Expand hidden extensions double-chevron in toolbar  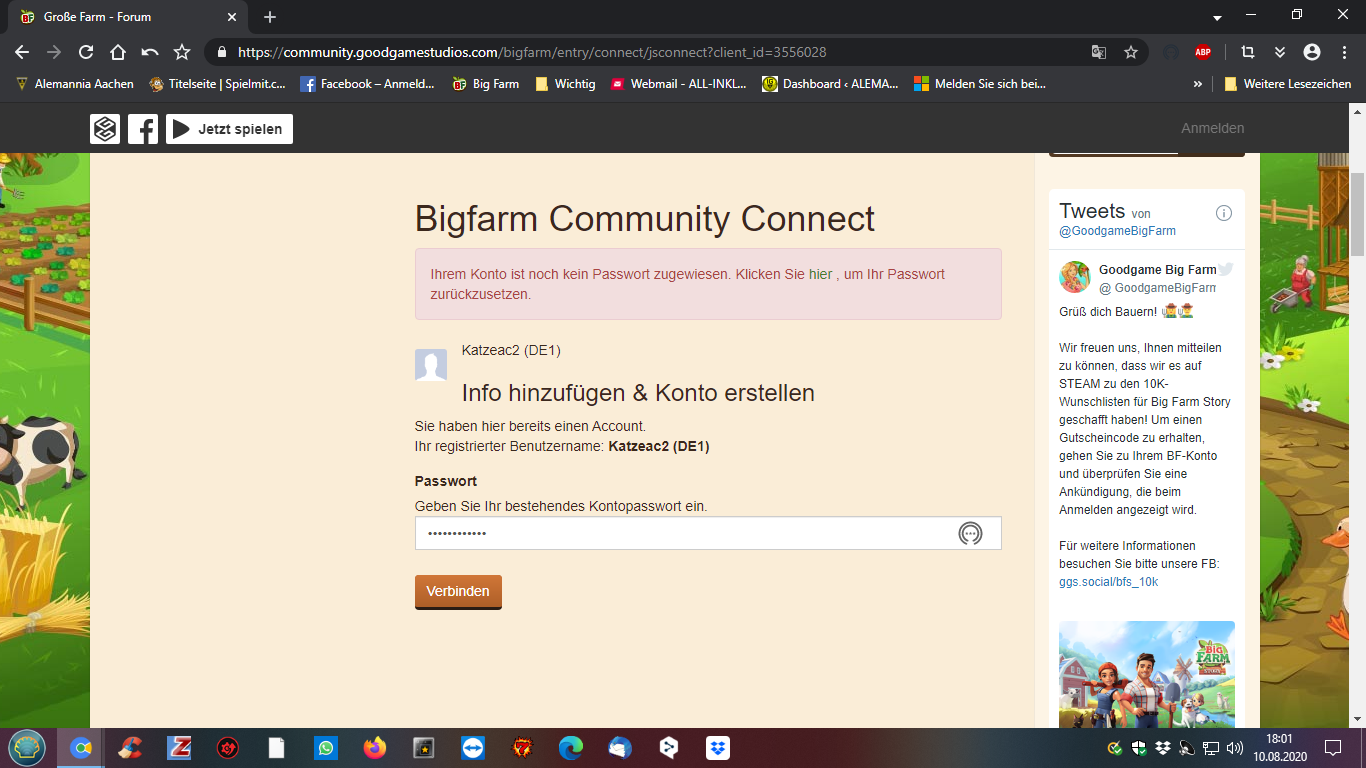(x=1280, y=52)
